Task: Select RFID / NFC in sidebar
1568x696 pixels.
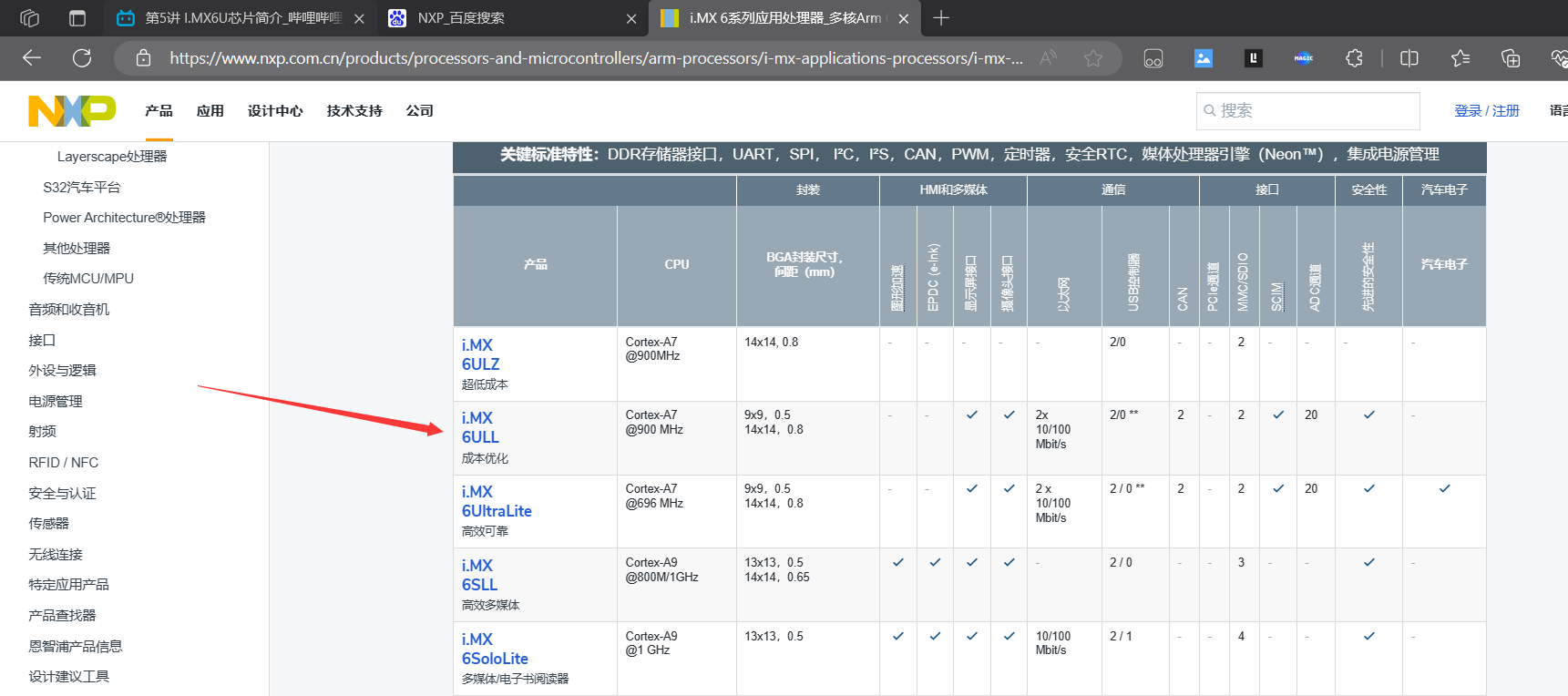Action: point(64,462)
